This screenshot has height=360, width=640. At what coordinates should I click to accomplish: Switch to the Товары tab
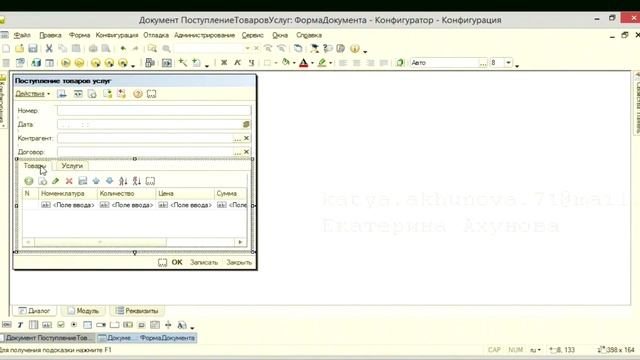point(34,166)
